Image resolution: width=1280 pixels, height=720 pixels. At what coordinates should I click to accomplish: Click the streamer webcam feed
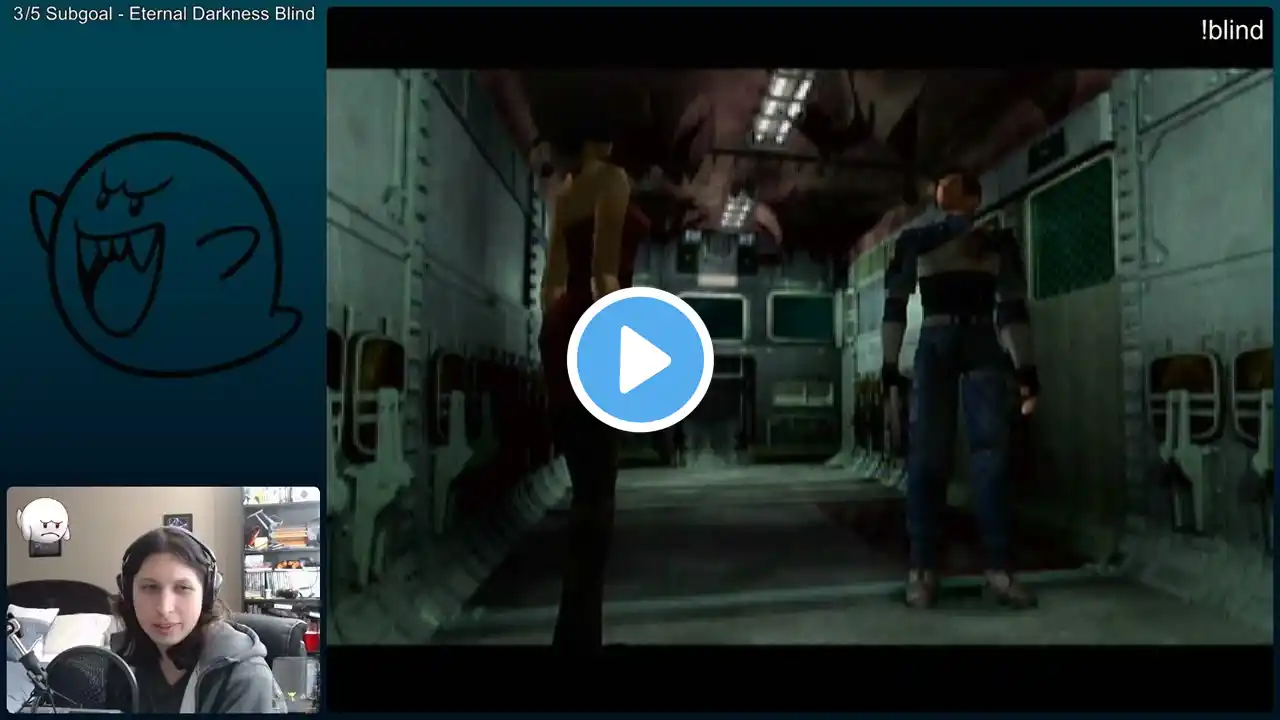(163, 600)
